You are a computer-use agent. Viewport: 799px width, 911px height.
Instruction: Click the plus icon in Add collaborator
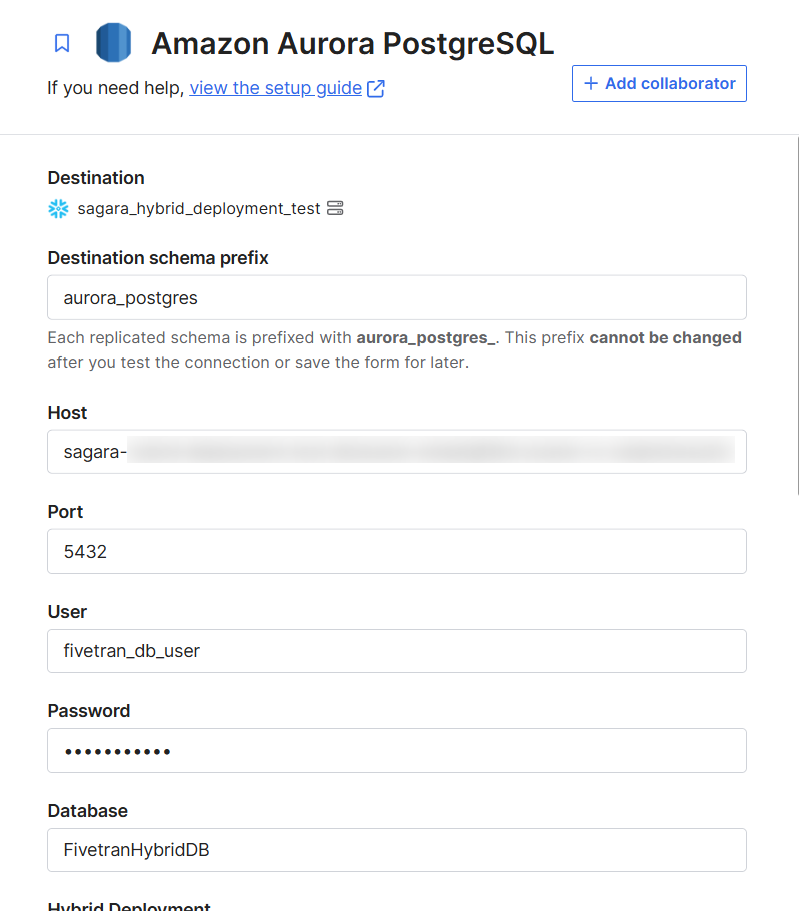pyautogui.click(x=591, y=83)
